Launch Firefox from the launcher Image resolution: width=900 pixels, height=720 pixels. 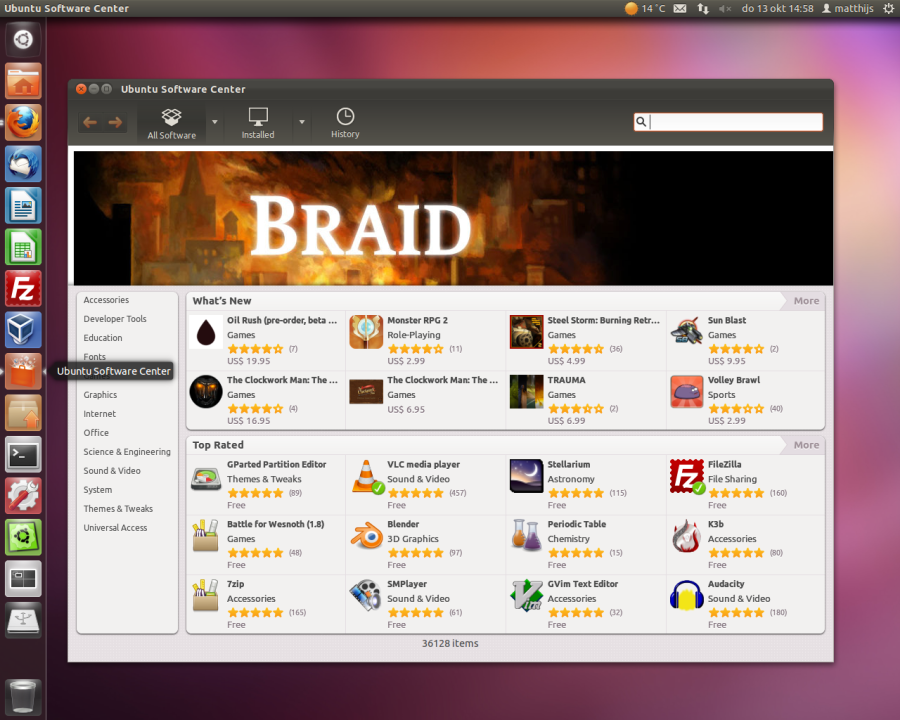point(23,122)
